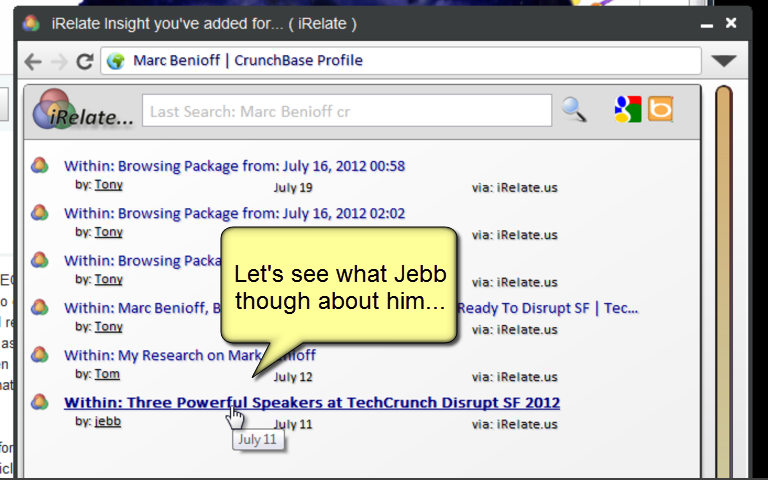Click via: iRelate.us on the July 12 row

515,377
